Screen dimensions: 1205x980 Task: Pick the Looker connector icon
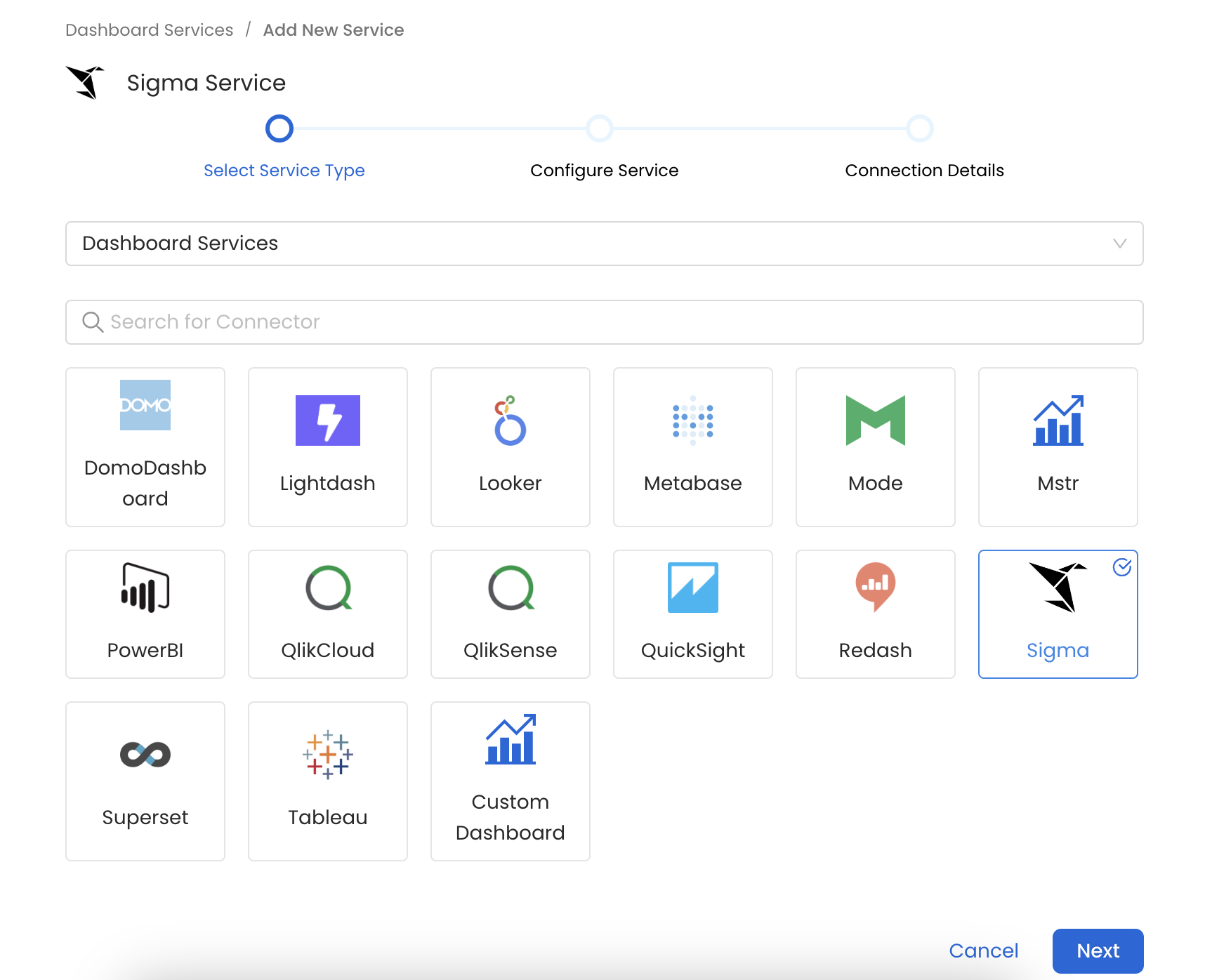pos(510,421)
